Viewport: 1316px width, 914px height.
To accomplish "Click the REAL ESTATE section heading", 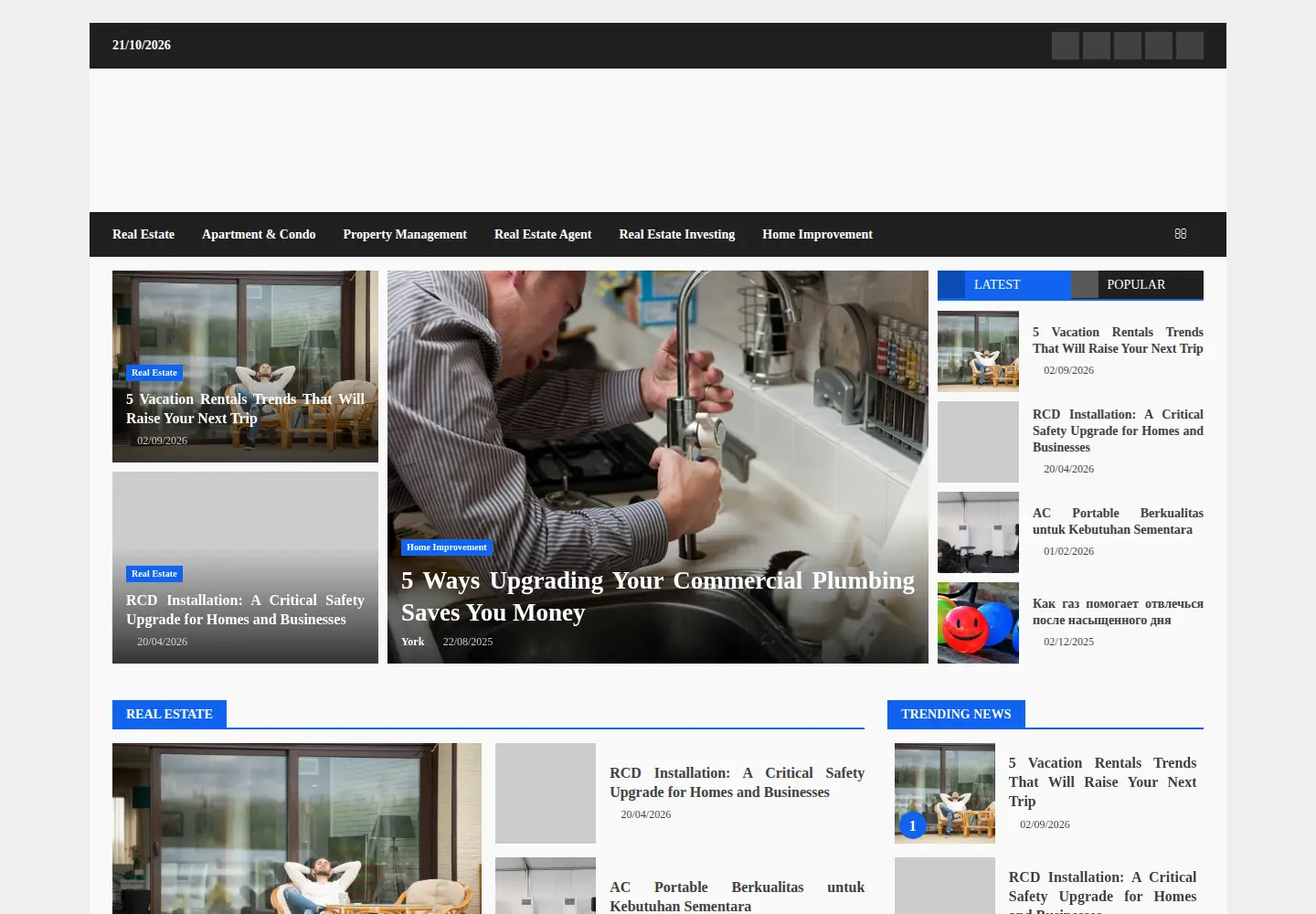I will pyautogui.click(x=169, y=714).
